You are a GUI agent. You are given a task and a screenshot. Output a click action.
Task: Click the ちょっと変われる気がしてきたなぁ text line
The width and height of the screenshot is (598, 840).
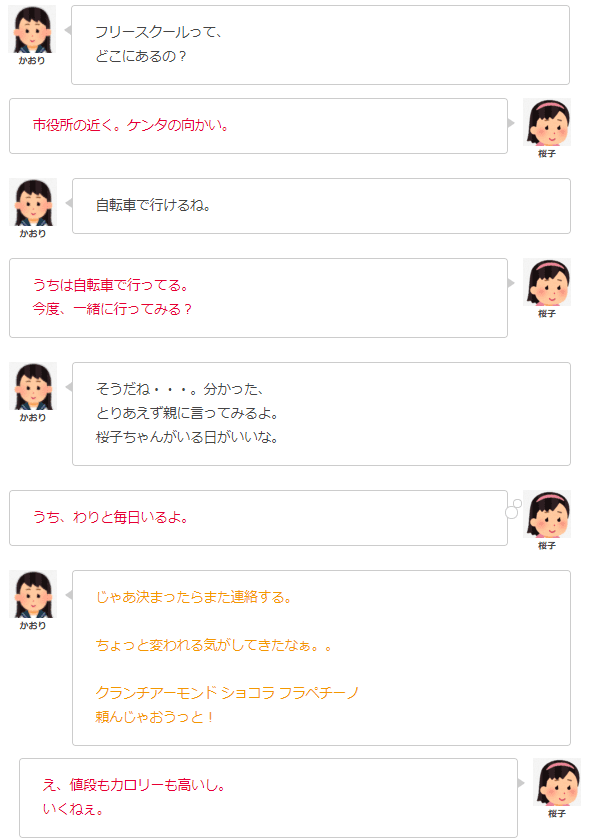click(x=213, y=645)
